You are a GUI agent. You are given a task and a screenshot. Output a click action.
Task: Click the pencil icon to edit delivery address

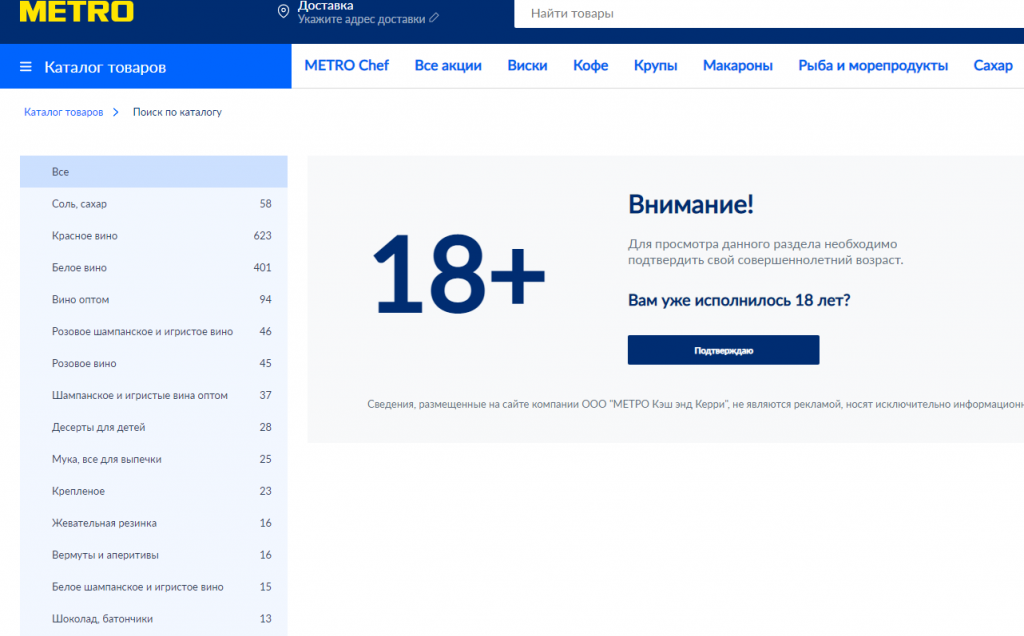coord(434,19)
